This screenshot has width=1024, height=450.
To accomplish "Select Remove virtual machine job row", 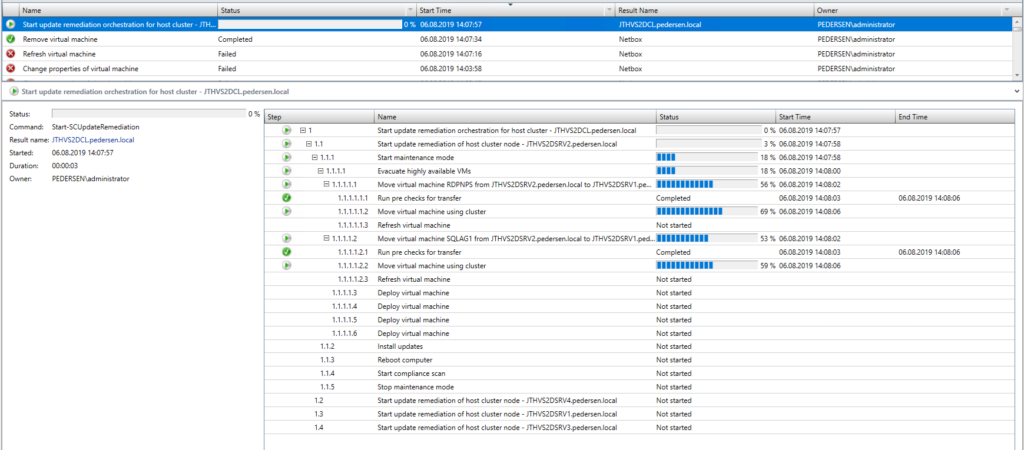I will 507,39.
